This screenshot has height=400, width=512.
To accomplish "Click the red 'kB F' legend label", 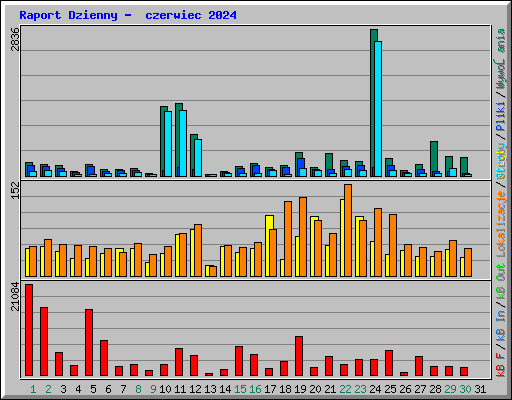I will [x=501, y=365].
